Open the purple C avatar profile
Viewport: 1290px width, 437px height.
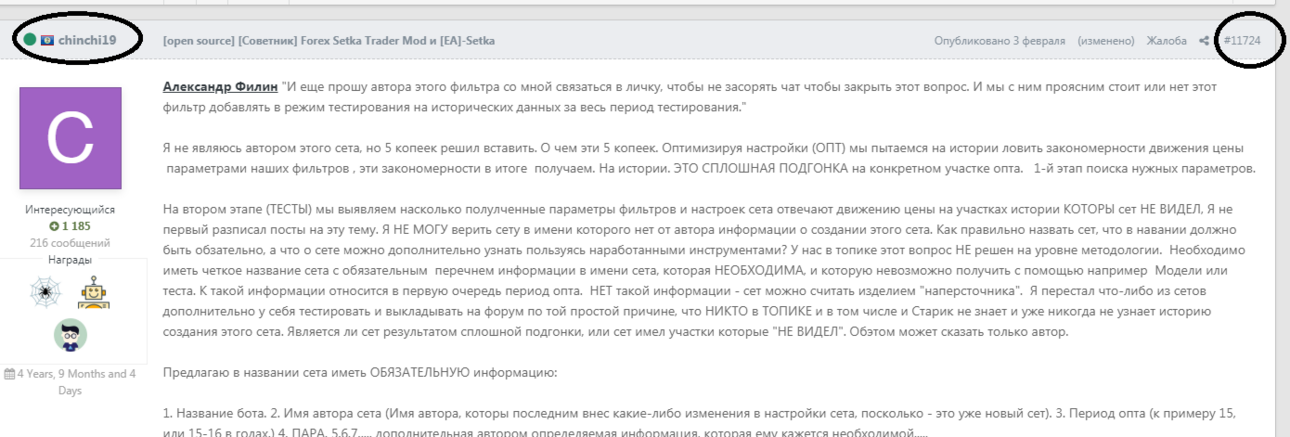point(70,138)
